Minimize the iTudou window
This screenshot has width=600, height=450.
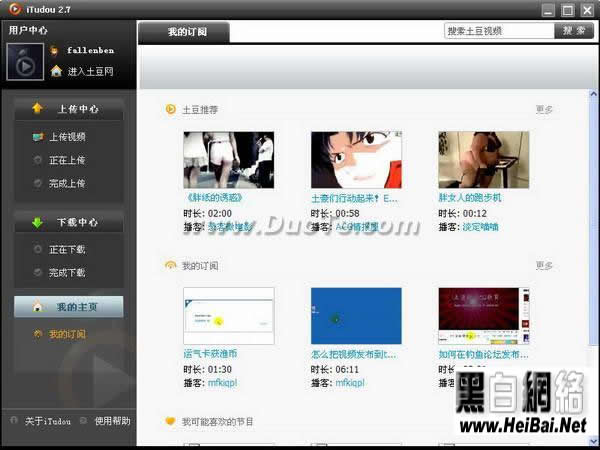[548, 10]
